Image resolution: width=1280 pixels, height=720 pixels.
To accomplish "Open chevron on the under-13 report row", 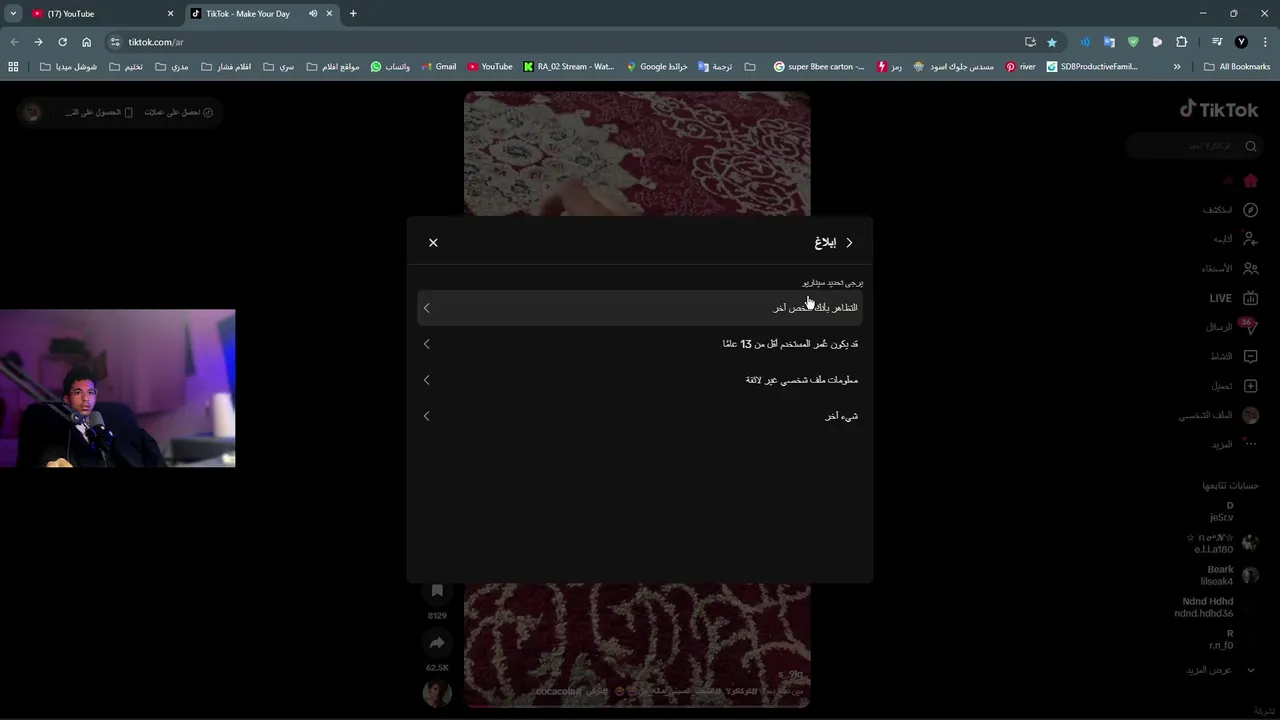I will (x=427, y=344).
